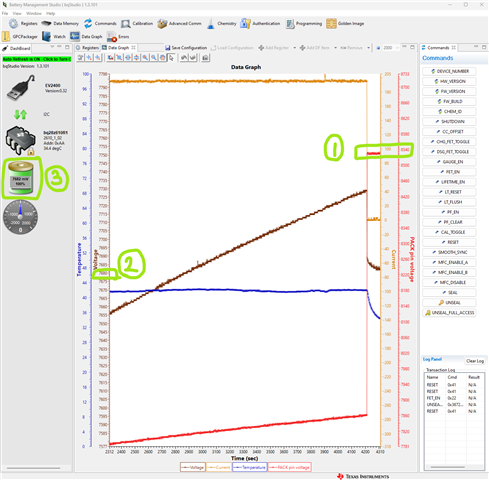
Task: Maximize the Commands panel
Action: [x=484, y=47]
